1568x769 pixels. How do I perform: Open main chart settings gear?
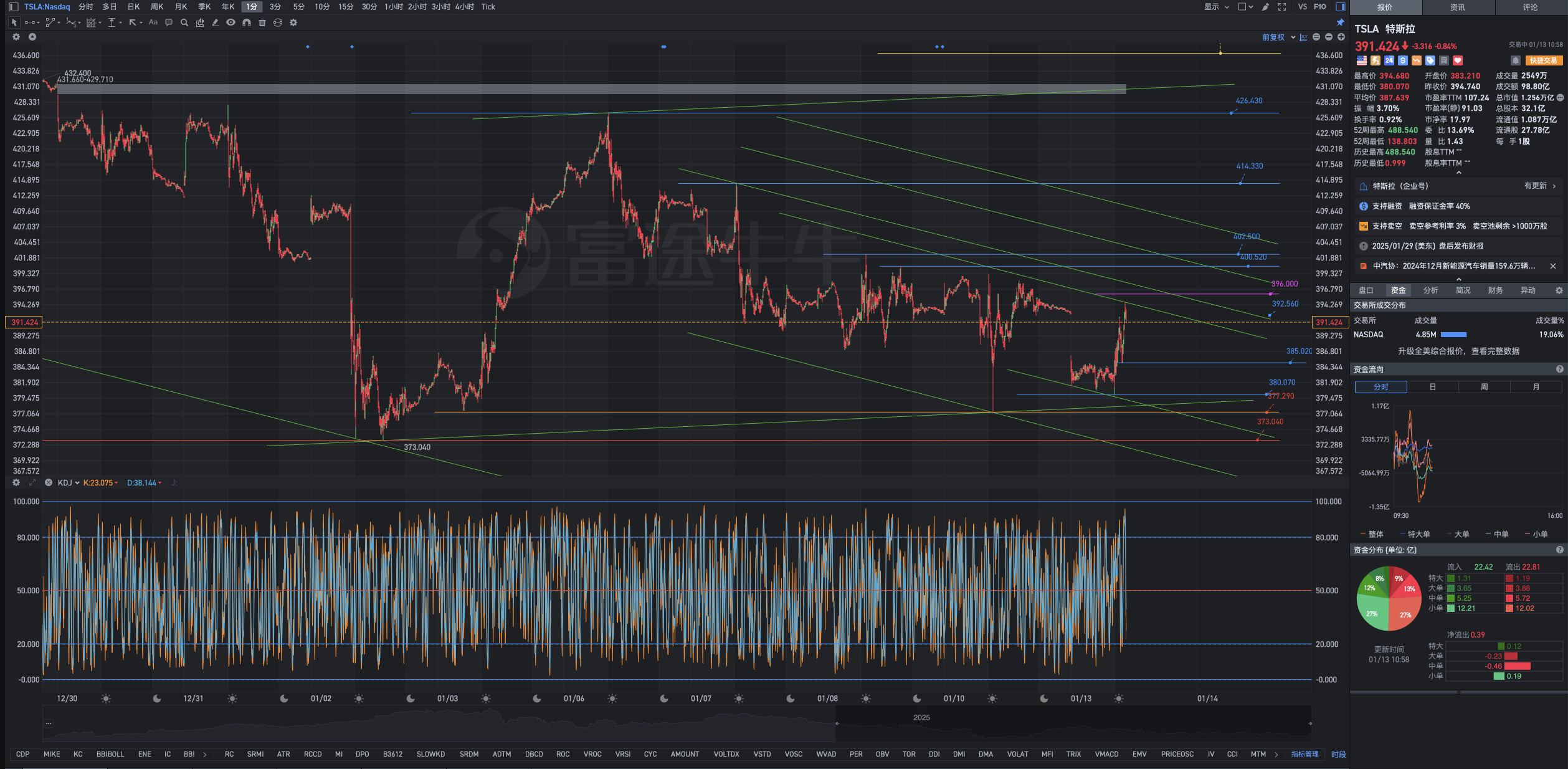click(16, 37)
